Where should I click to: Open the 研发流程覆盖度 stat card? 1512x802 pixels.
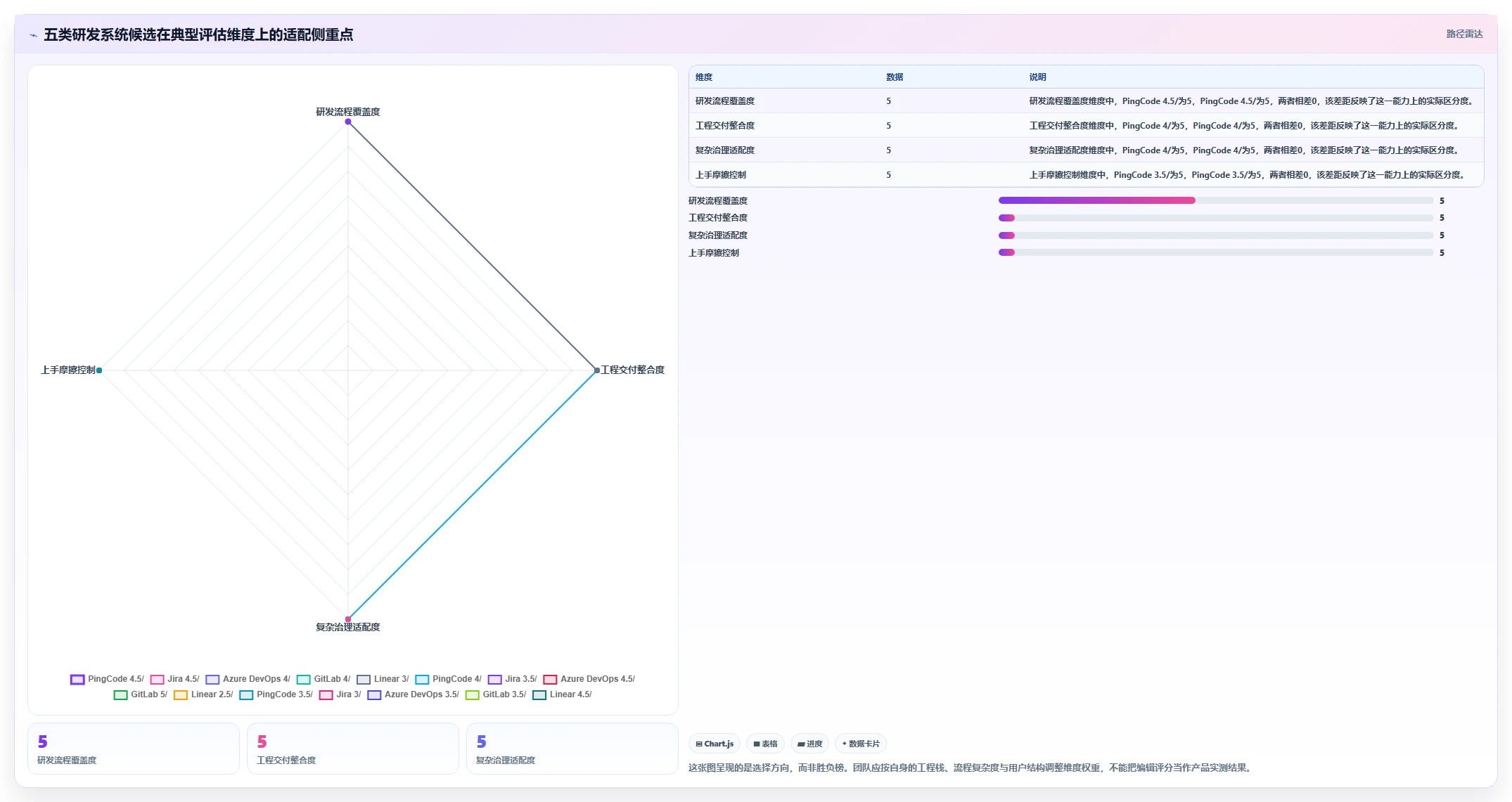click(134, 749)
